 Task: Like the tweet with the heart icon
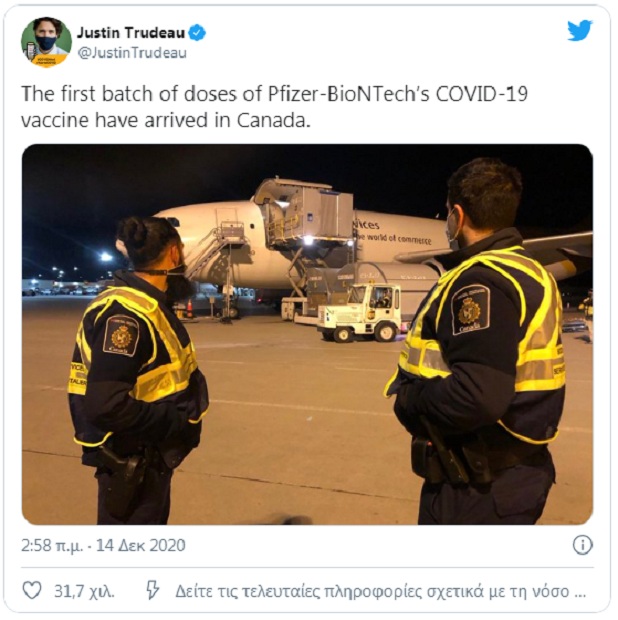(32, 590)
